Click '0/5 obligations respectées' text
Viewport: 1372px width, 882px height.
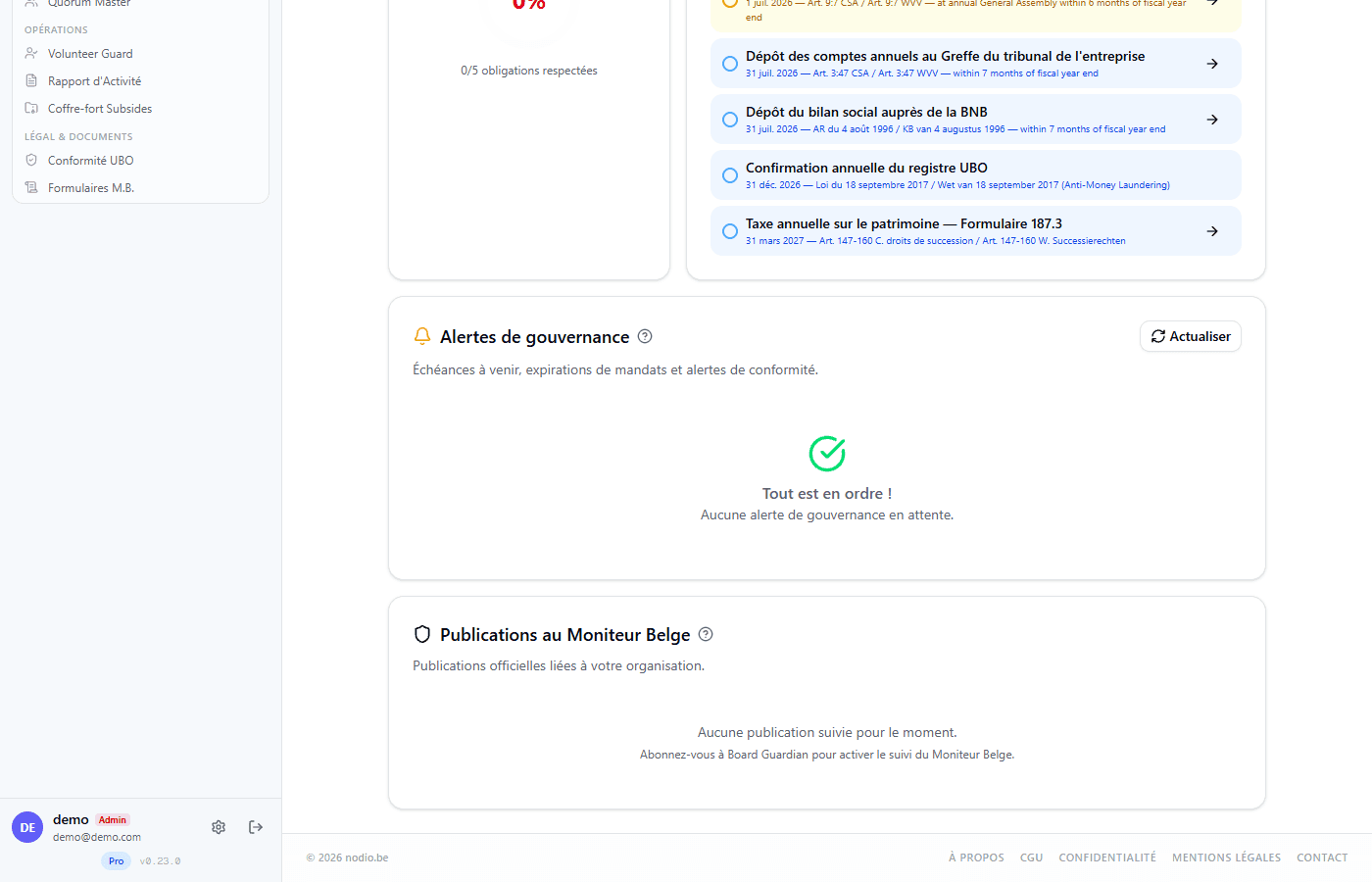(x=529, y=71)
